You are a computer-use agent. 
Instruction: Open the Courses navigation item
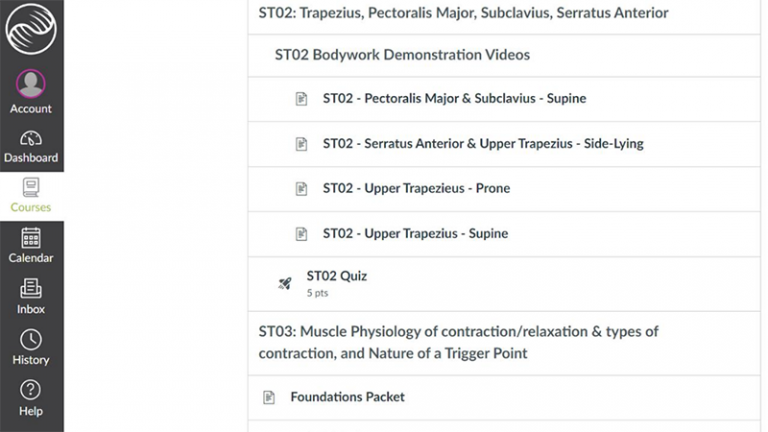(x=31, y=196)
